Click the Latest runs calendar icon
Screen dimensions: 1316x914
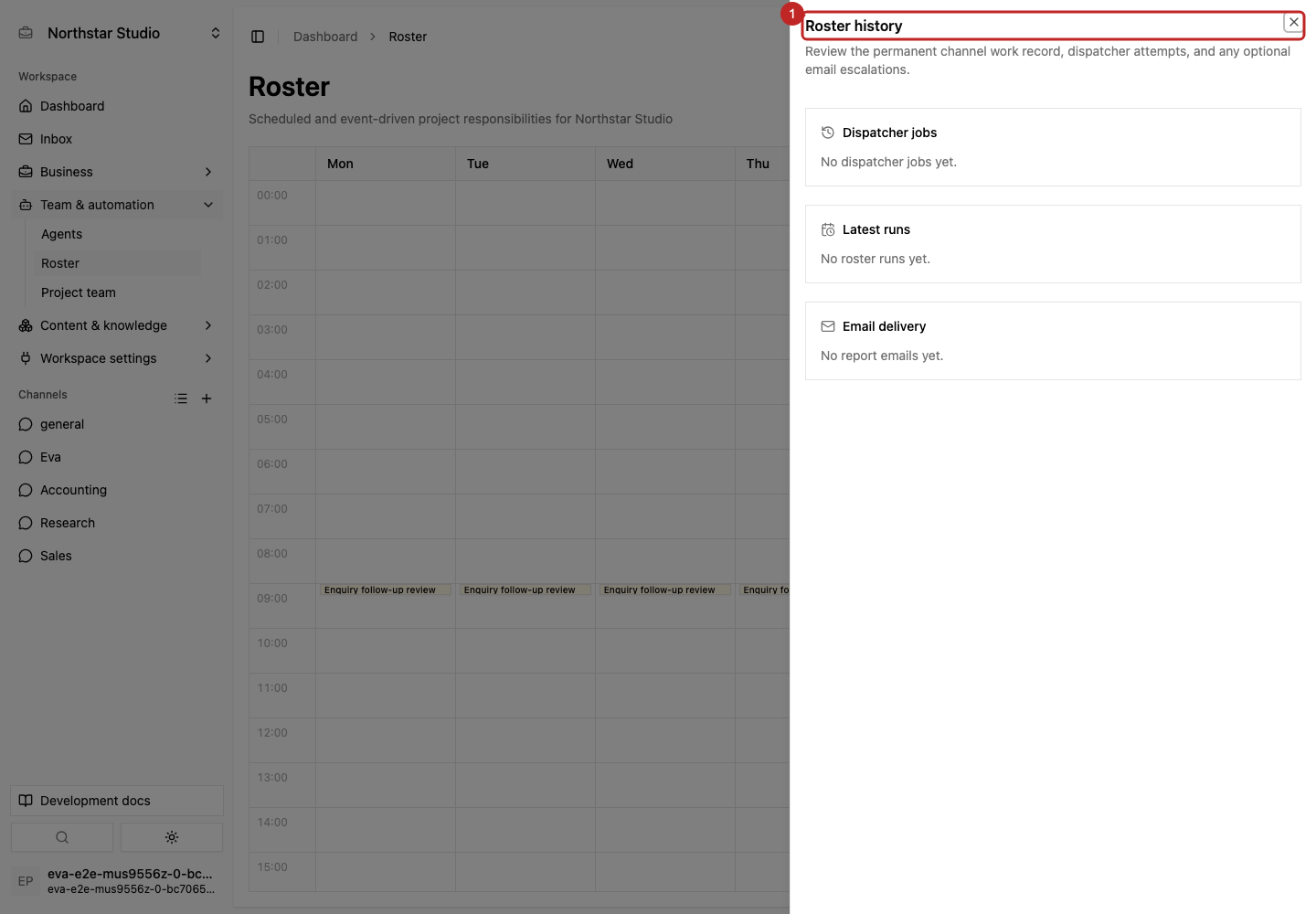coord(828,229)
